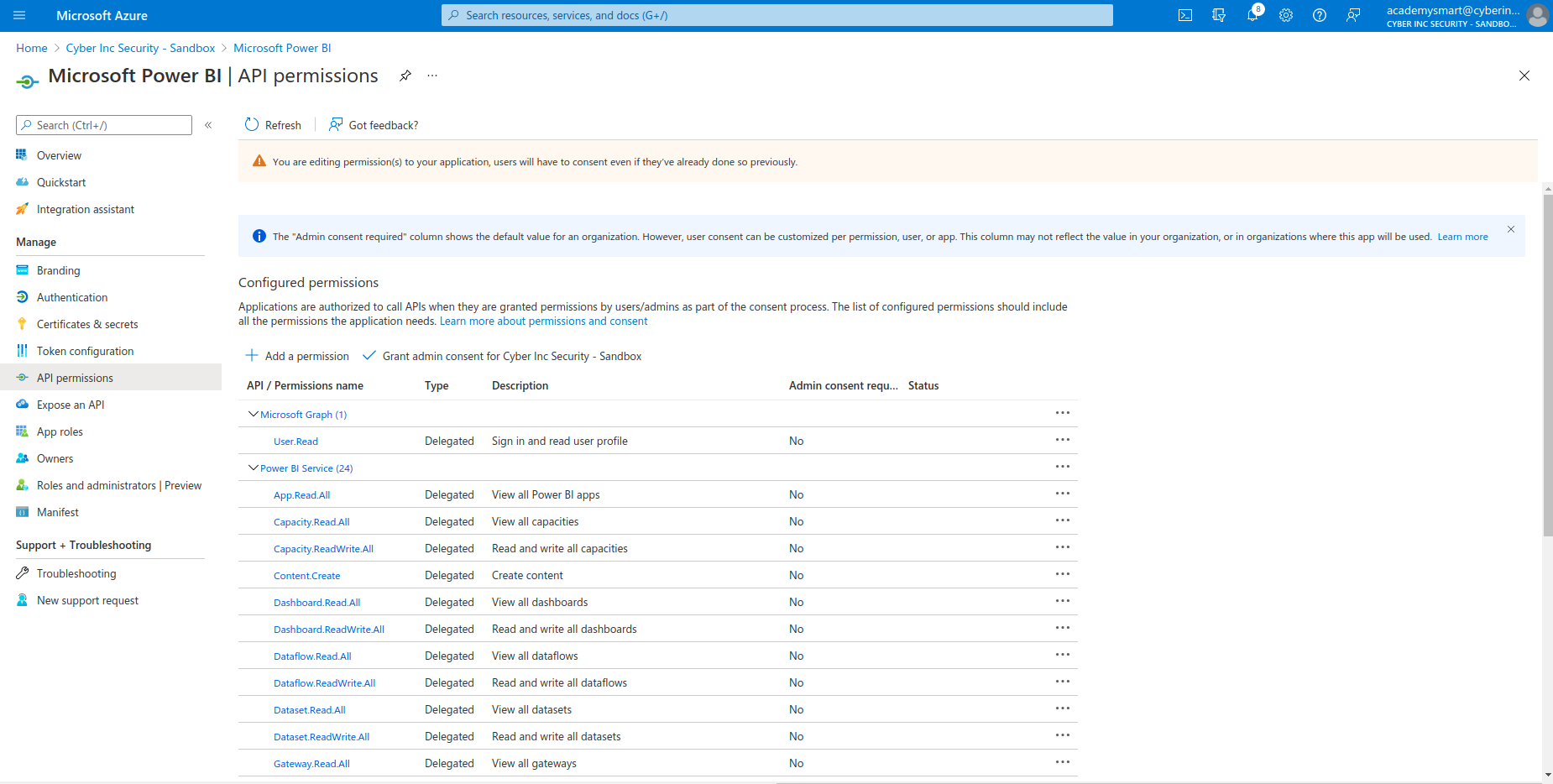
Task: Open Dashboard.Read.All permission details
Action: click(x=316, y=603)
